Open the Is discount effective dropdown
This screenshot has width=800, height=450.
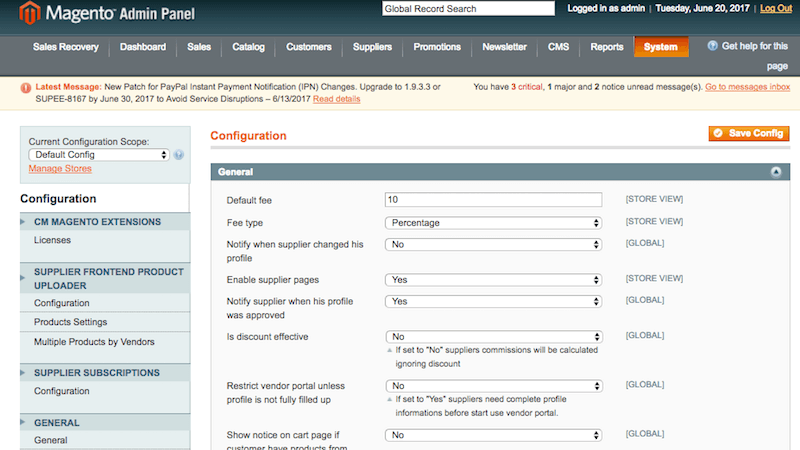[493, 337]
